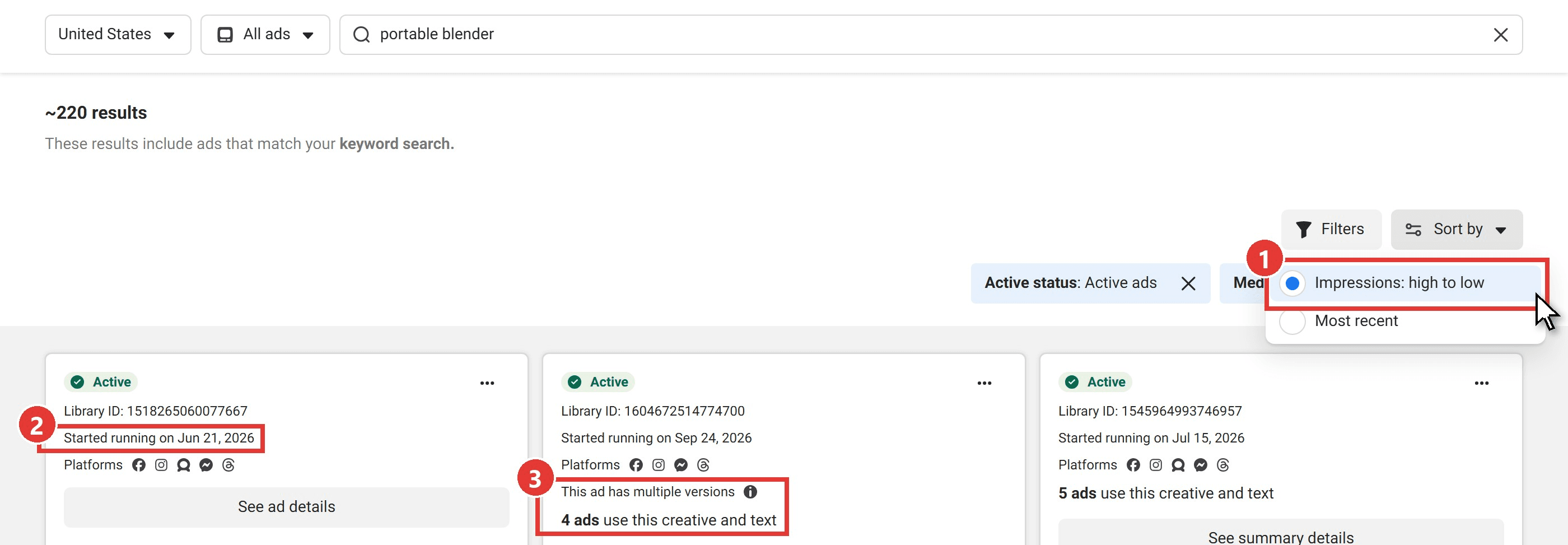
Task: Click the info icon beside multiple versions
Action: tap(750, 492)
